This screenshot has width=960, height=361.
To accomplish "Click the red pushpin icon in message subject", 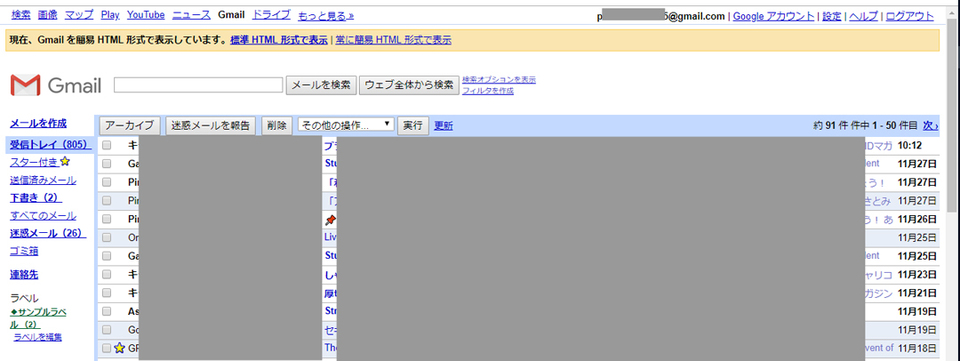I will click(330, 219).
